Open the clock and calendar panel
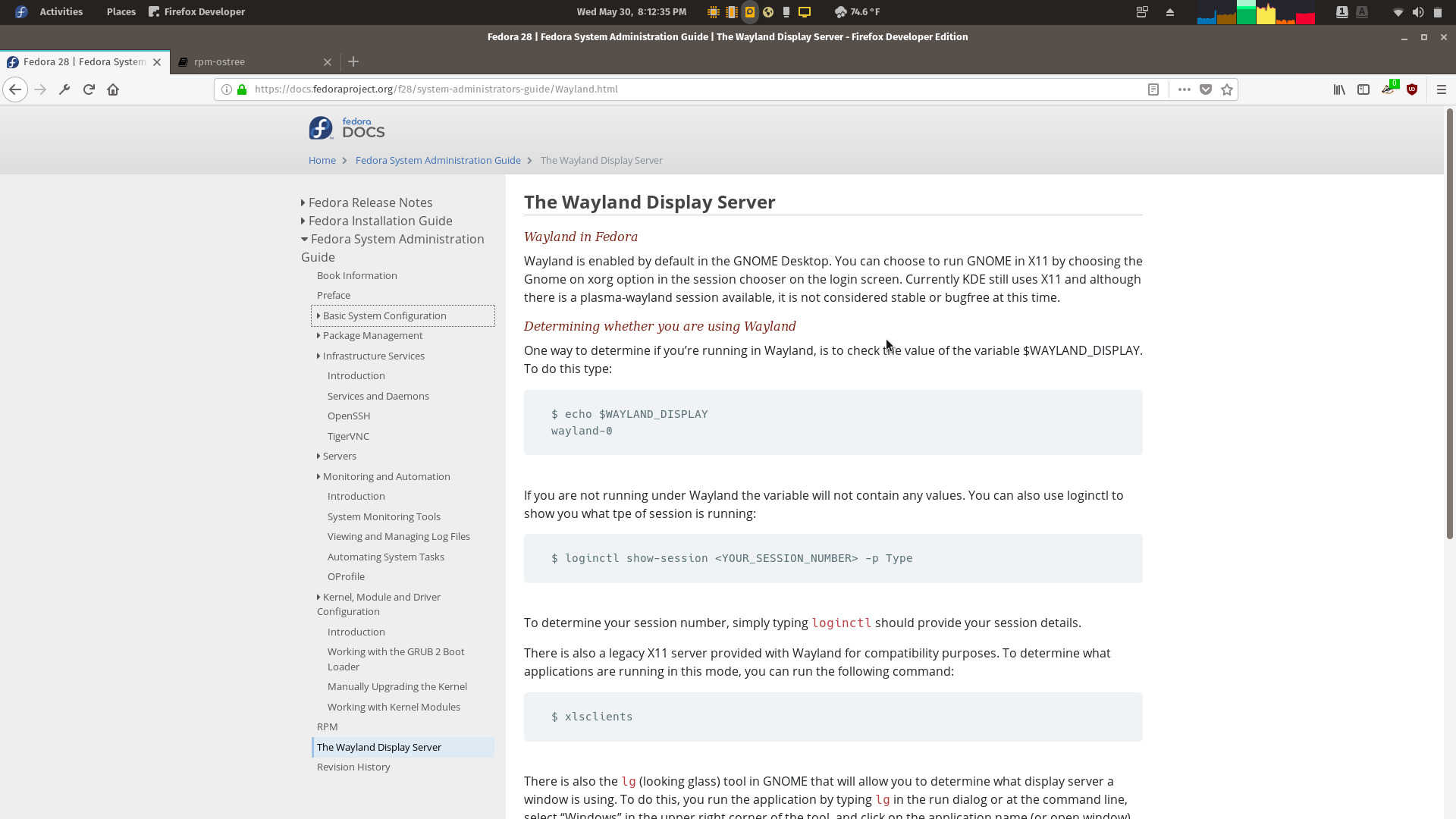 click(x=631, y=11)
